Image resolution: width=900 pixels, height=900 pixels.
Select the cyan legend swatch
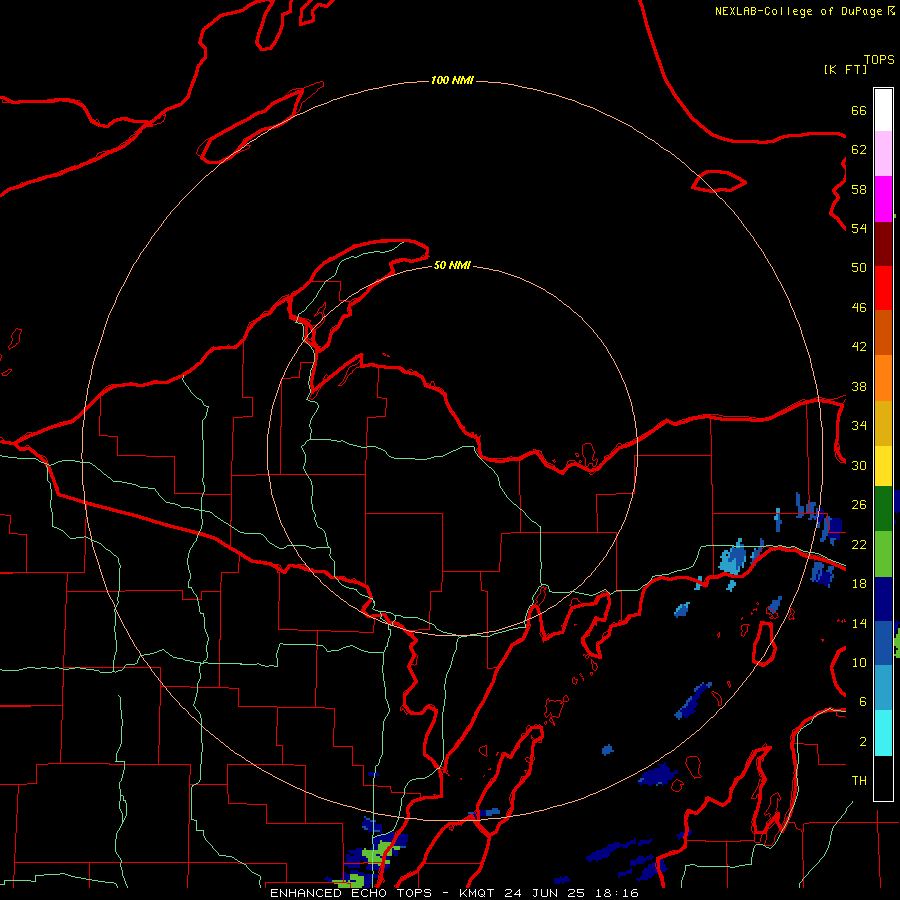pyautogui.click(x=883, y=733)
